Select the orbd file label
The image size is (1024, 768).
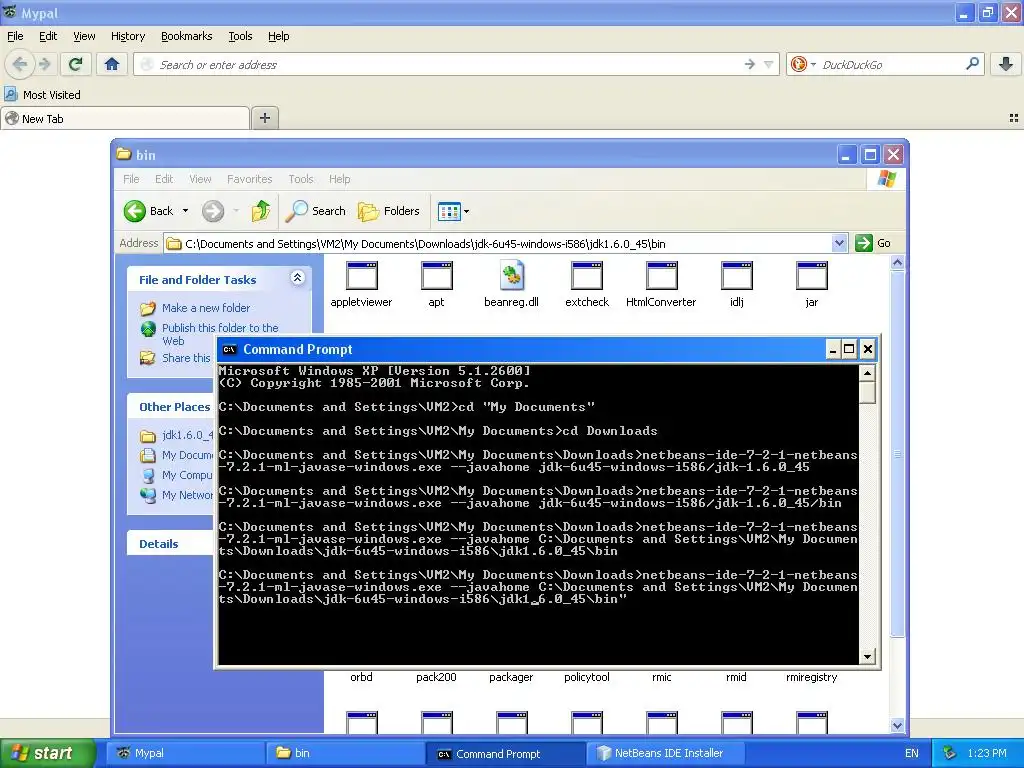click(x=361, y=677)
